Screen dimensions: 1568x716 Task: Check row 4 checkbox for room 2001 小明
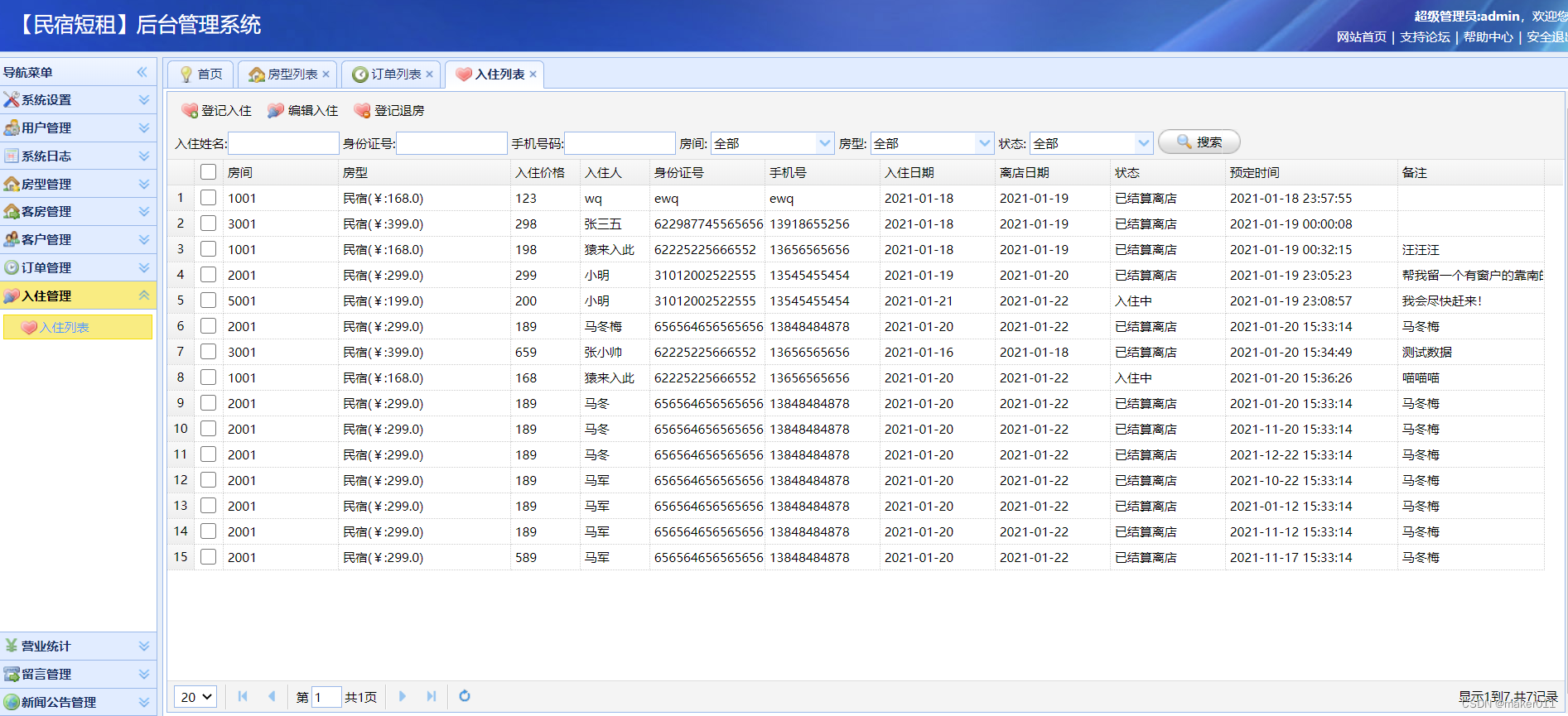point(209,275)
